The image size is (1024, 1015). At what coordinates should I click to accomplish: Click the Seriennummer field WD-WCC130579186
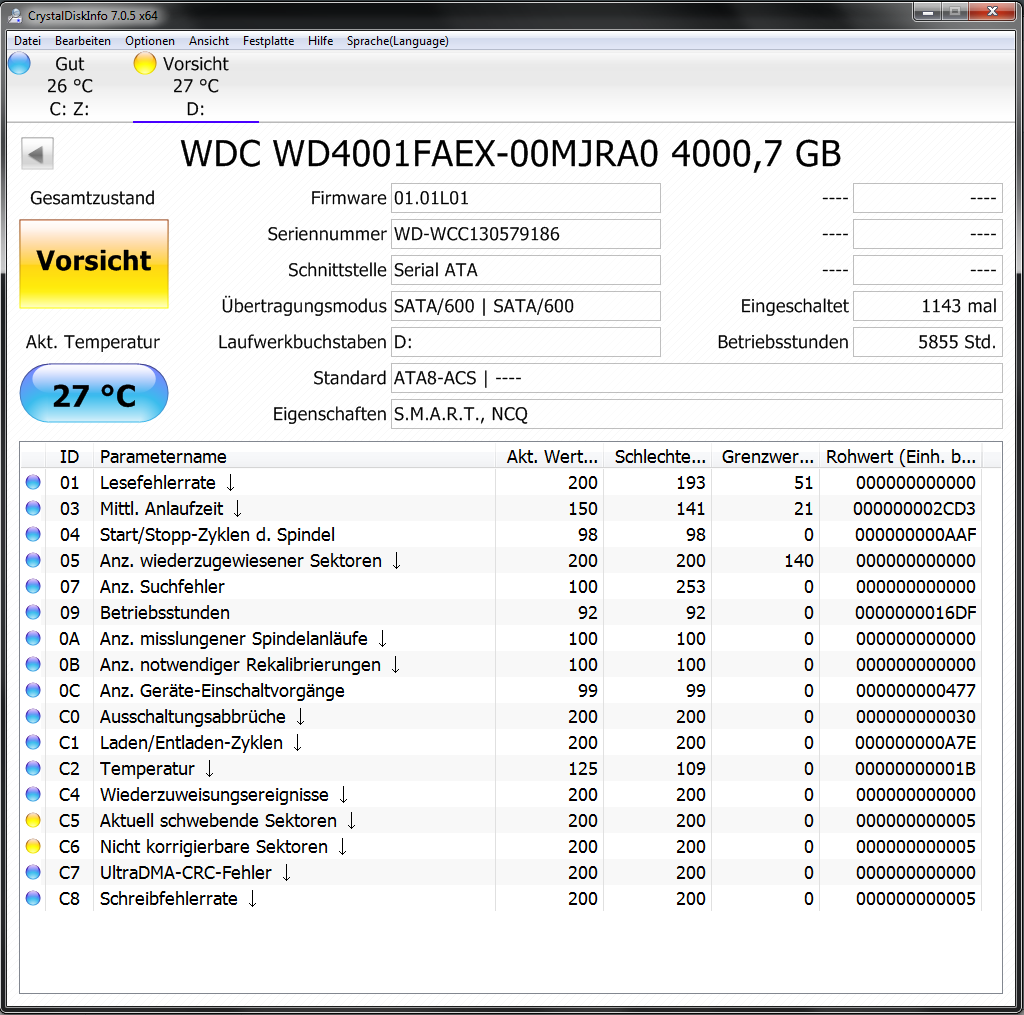(526, 234)
